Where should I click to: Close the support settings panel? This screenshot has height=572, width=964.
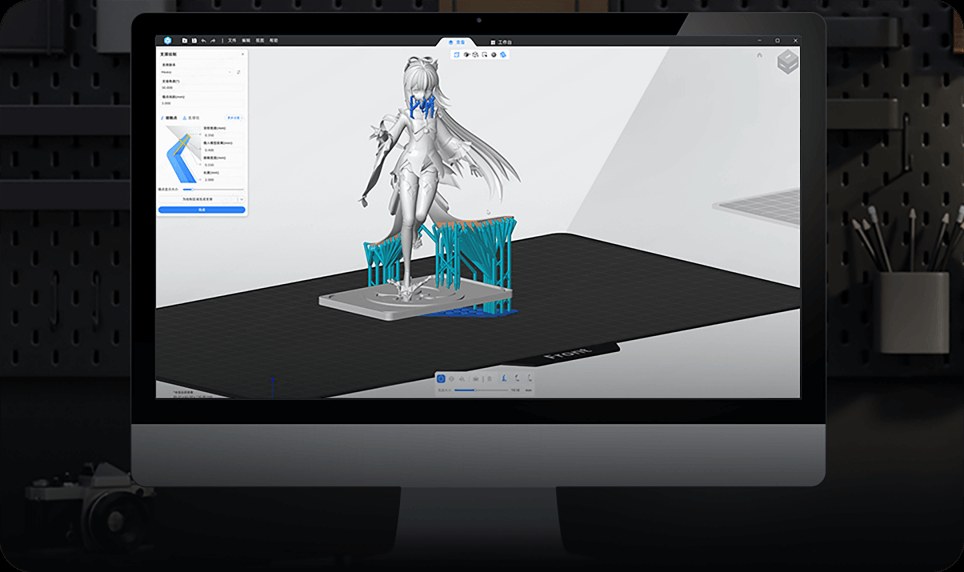(x=242, y=54)
